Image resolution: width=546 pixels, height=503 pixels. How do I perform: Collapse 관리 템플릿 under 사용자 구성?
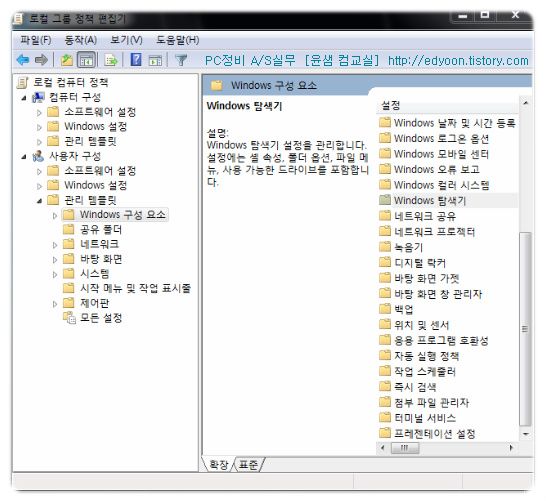(x=39, y=201)
